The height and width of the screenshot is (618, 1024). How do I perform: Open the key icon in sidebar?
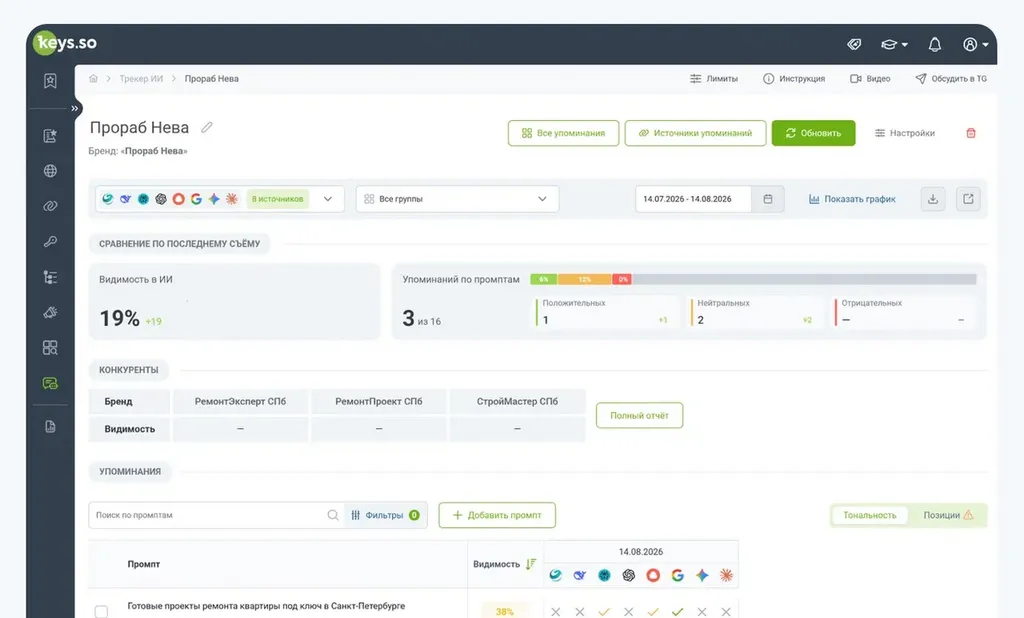pos(50,242)
